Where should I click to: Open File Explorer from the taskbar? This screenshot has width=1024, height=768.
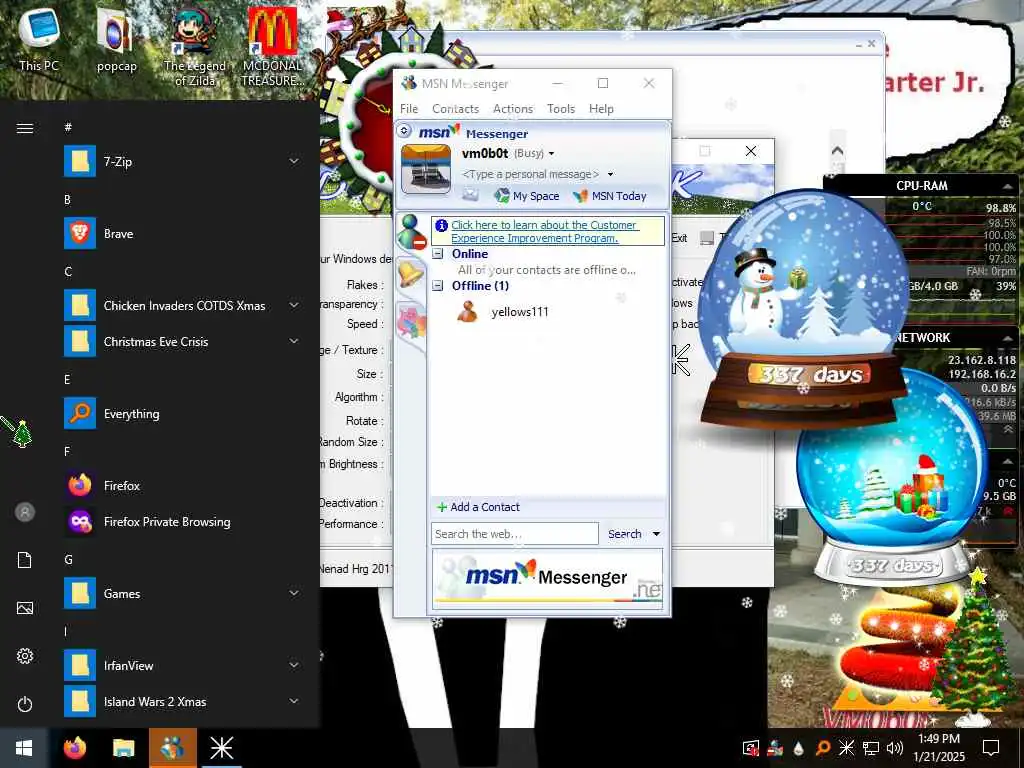[123, 748]
